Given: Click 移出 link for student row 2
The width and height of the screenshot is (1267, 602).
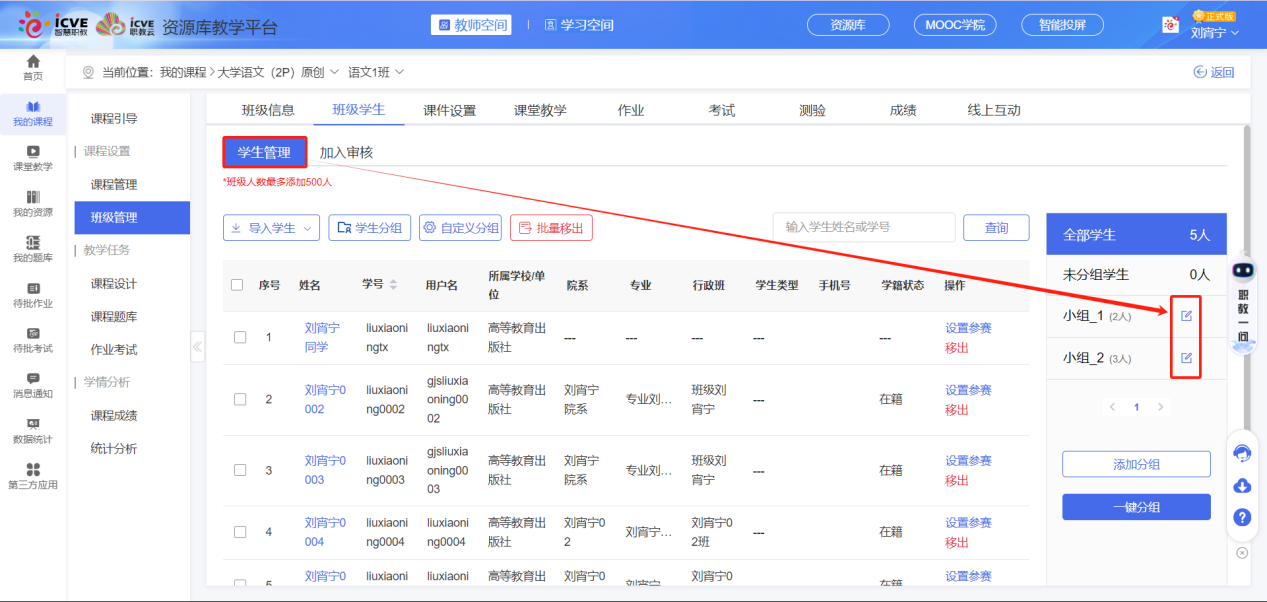Looking at the screenshot, I should 957,410.
